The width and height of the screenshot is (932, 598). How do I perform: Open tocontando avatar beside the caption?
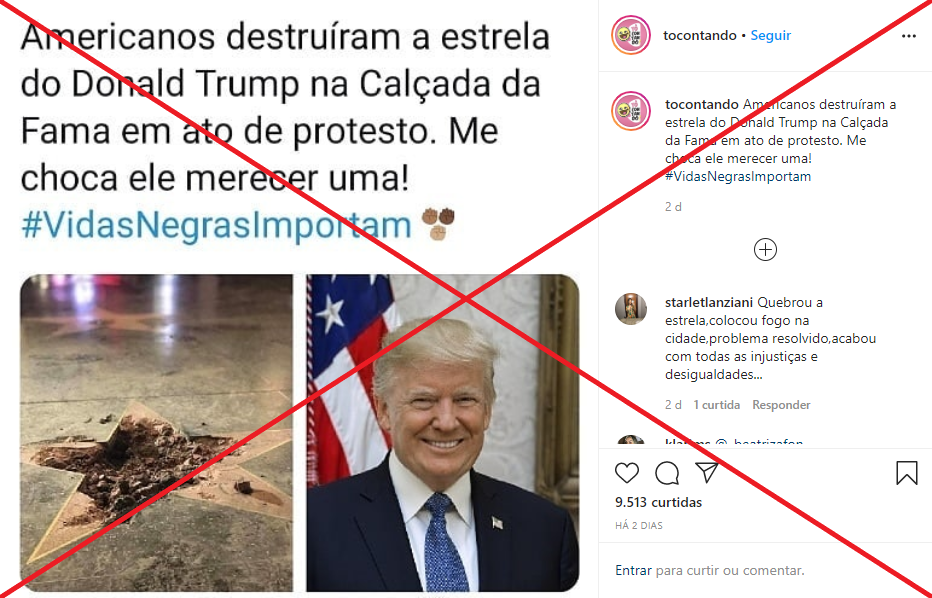631,111
